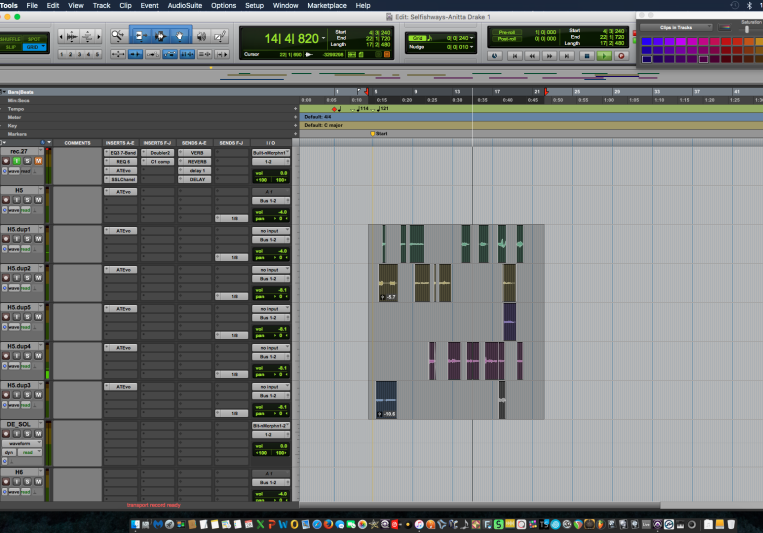Image resolution: width=763 pixels, height=533 pixels.
Task: Open Grid value dropdown
Action: pyautogui.click(x=472, y=38)
